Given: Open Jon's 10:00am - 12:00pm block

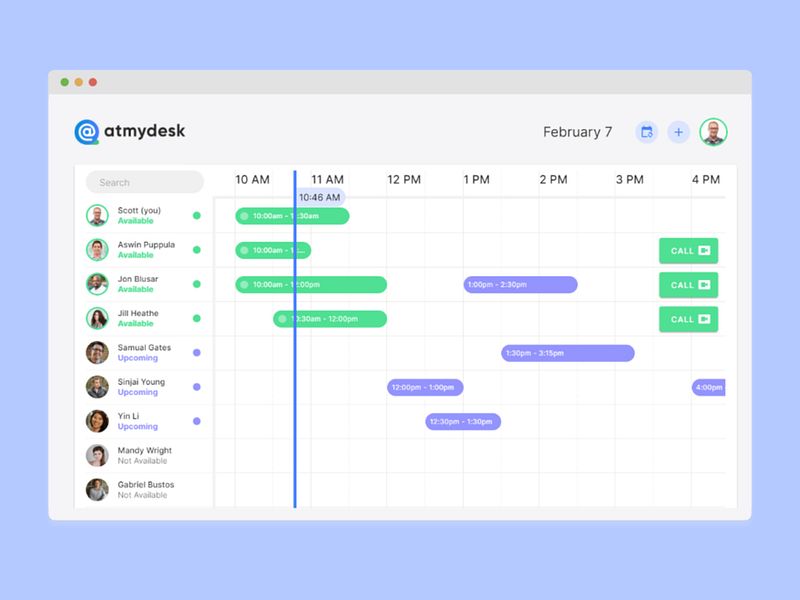Looking at the screenshot, I should pyautogui.click(x=311, y=284).
